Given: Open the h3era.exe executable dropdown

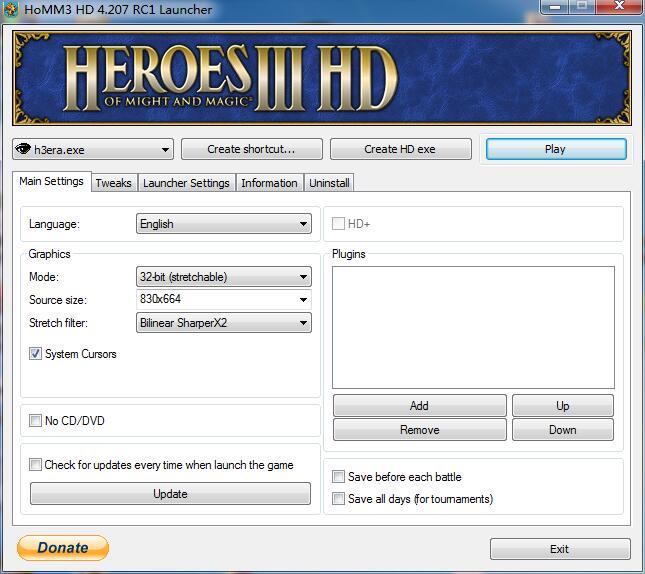Looking at the screenshot, I should click(93, 149).
